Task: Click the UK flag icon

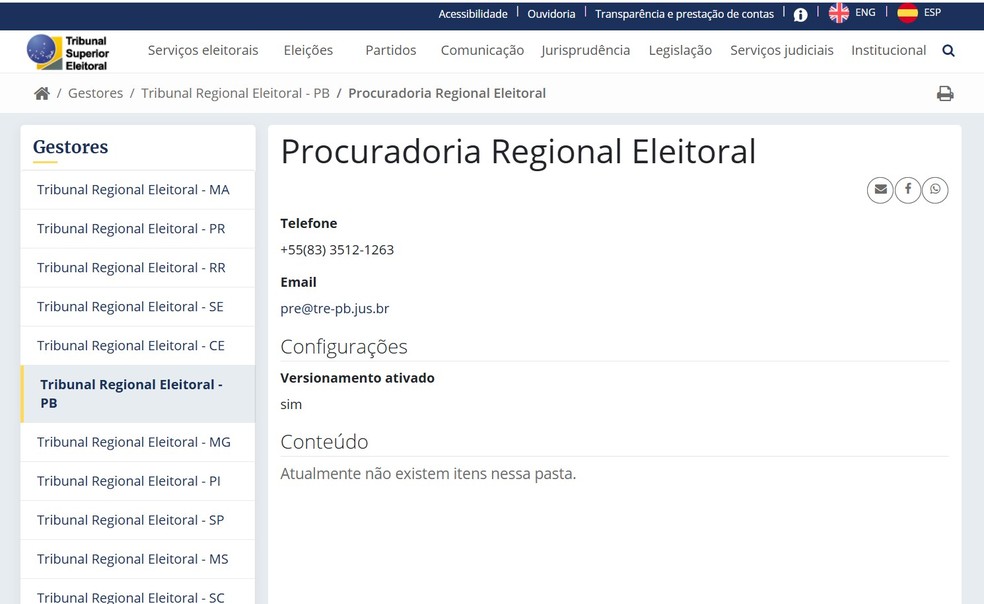Action: point(838,13)
